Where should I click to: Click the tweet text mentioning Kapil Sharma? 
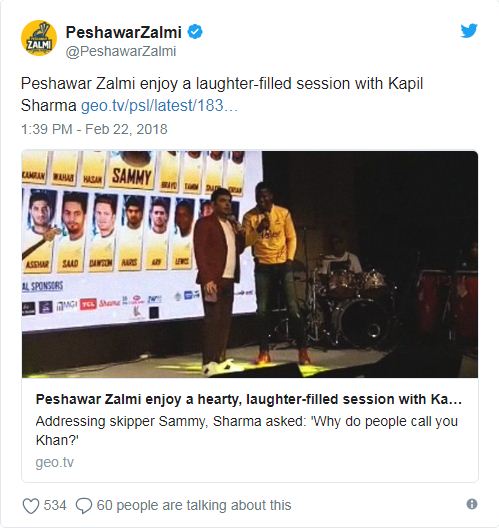point(222,95)
